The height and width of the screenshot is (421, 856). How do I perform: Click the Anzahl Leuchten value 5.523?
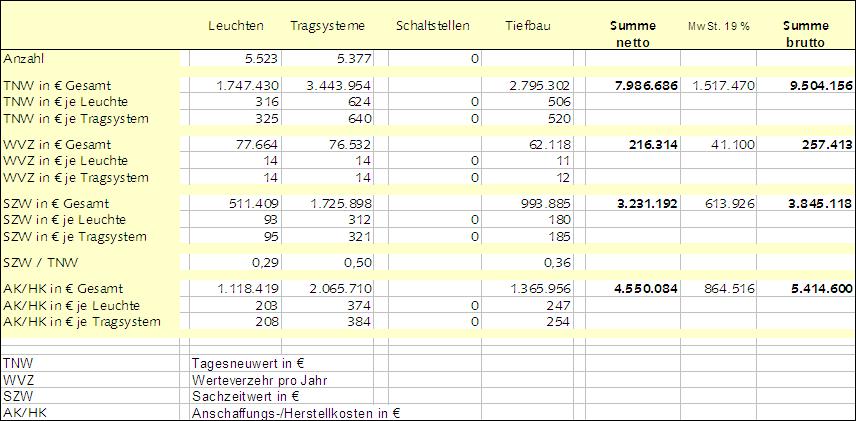click(260, 58)
